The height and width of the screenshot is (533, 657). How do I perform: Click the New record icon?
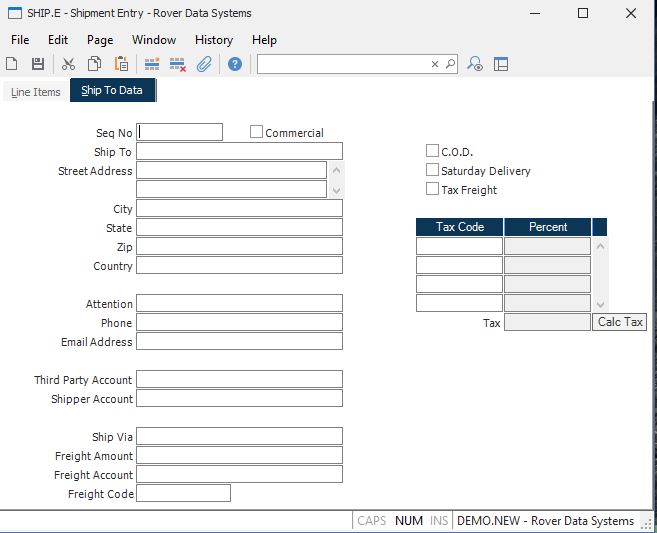pos(12,64)
